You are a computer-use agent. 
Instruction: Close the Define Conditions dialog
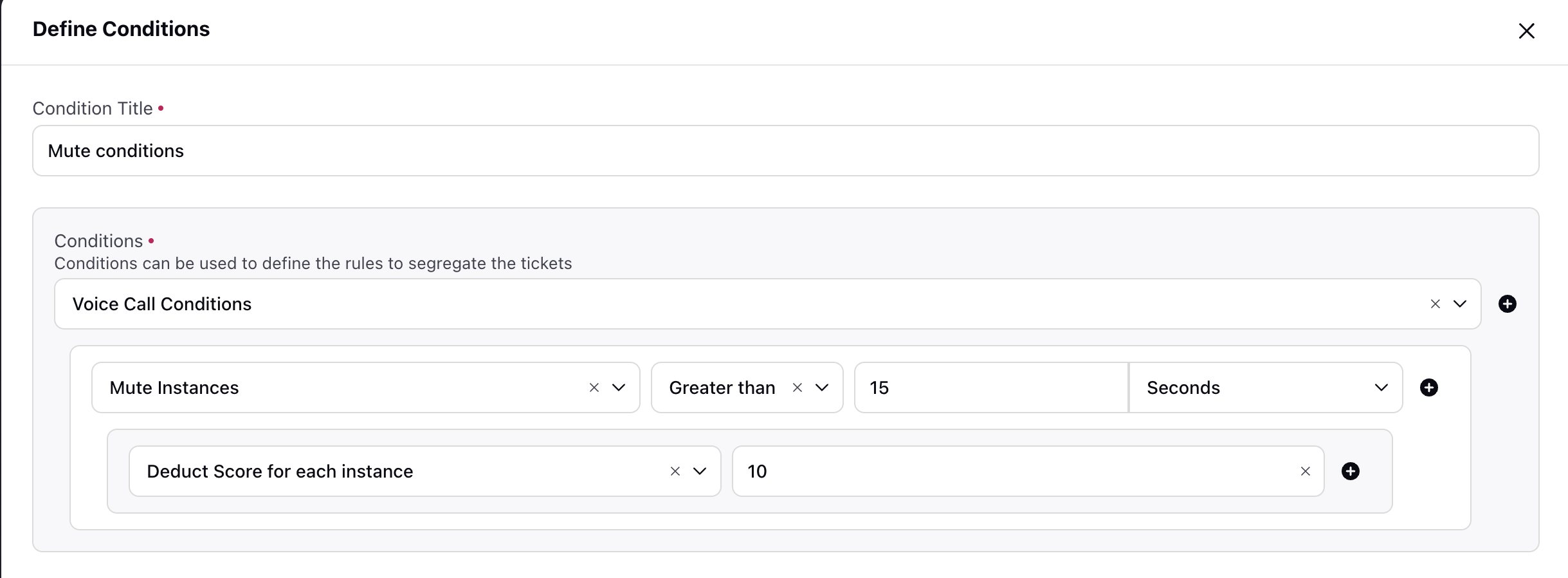click(1526, 31)
